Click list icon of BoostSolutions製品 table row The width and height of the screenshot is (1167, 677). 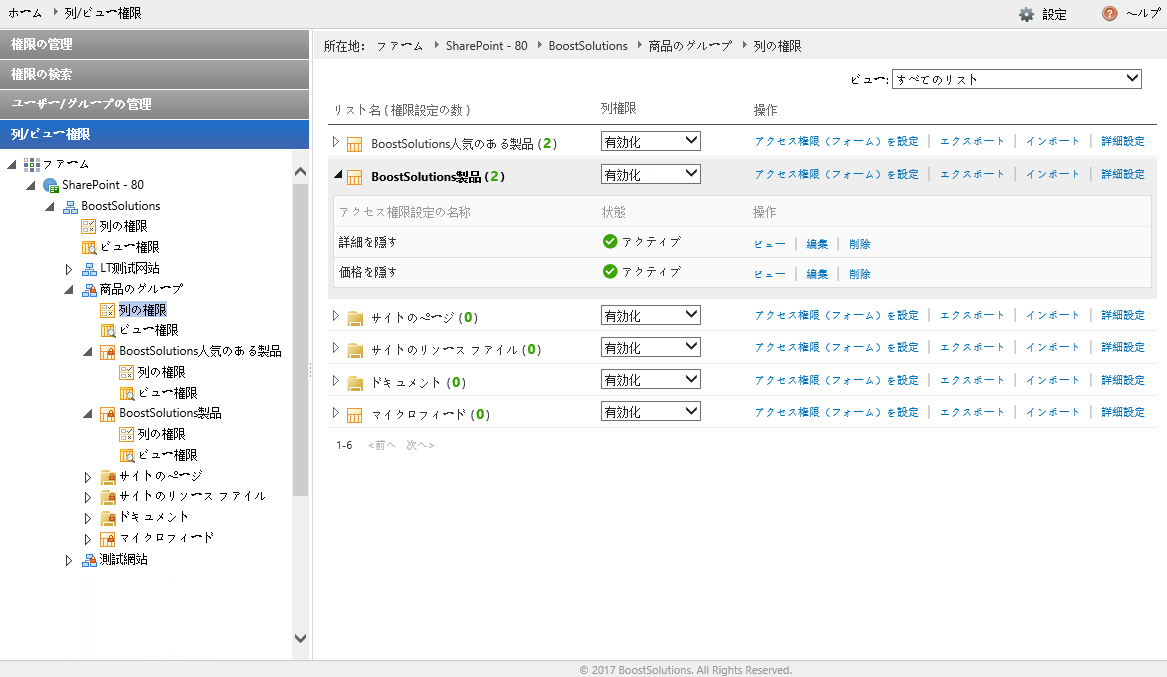[x=355, y=177]
